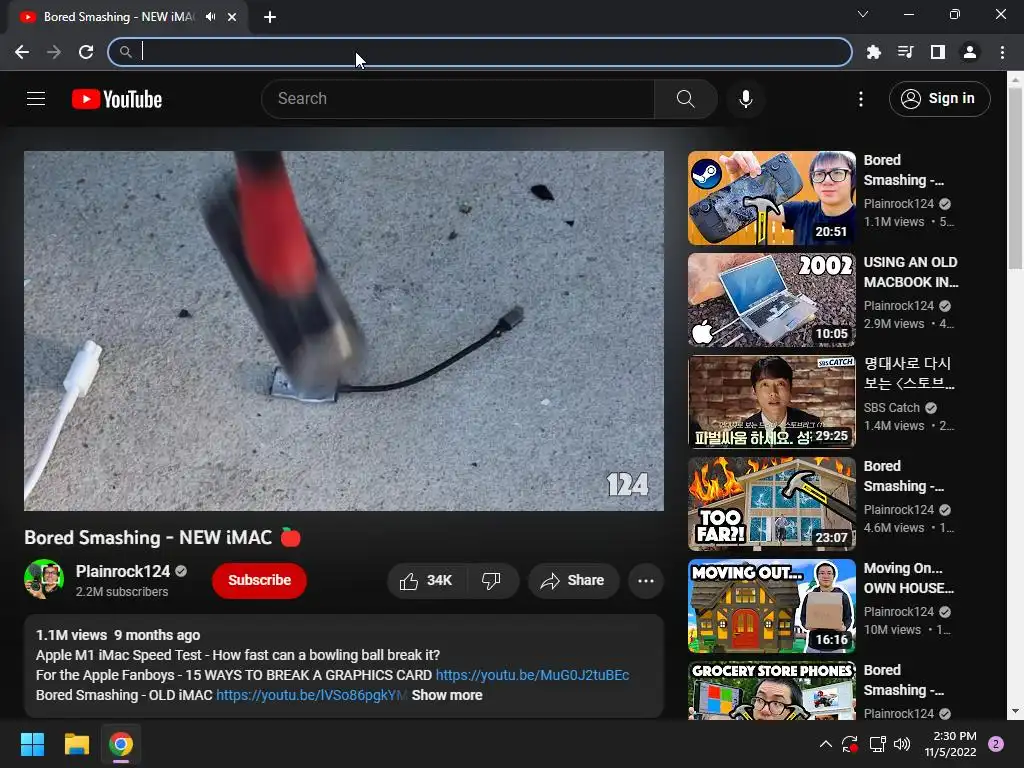
Task: Open Plainrock124 channel name link
Action: point(123,571)
